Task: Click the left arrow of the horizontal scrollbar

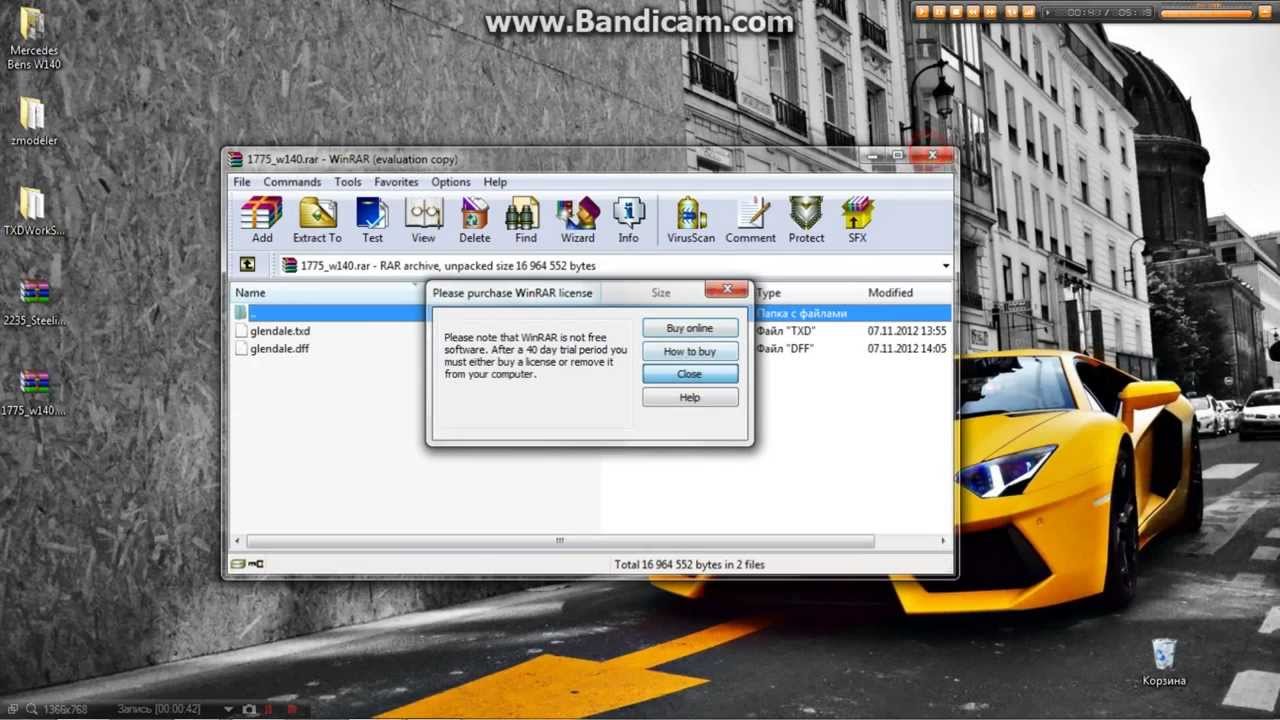Action: pos(239,541)
